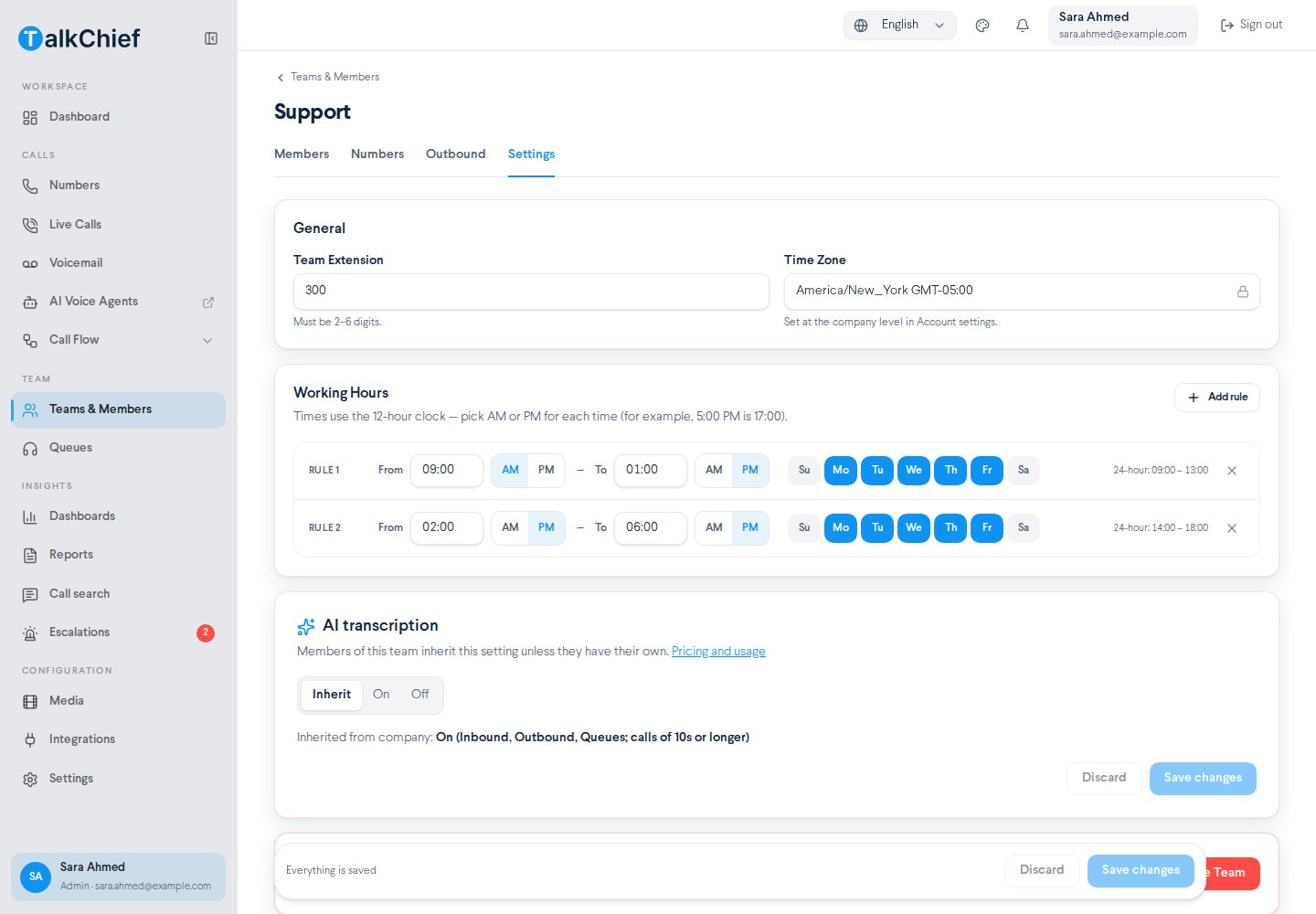Turn AI transcription Off
This screenshot has height=914, width=1316.
coord(419,695)
